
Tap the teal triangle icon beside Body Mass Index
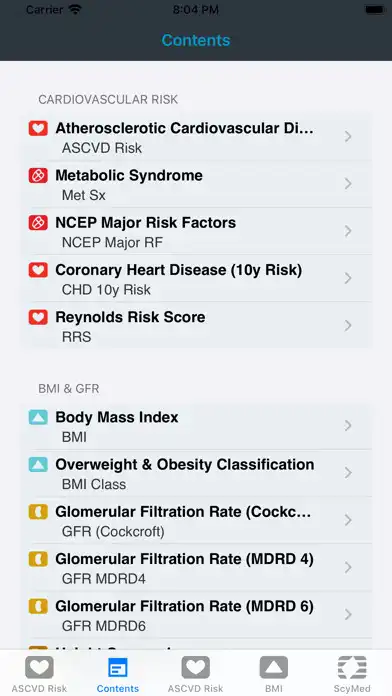[x=38, y=417]
